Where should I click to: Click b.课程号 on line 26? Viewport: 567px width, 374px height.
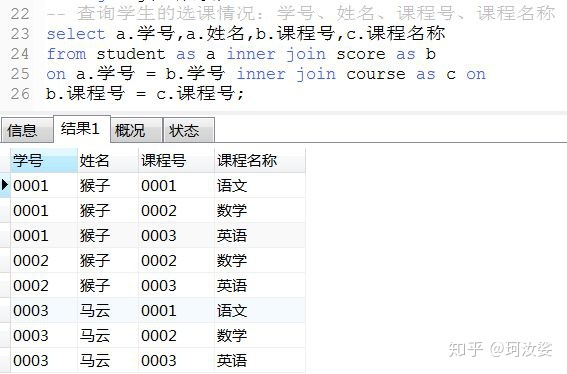[x=85, y=94]
